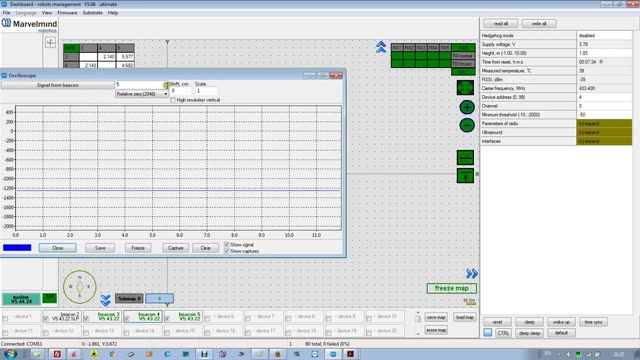Viewport: 640px width, 360px height.
Task: Click the volume speaker tray icon
Action: click(x=568, y=354)
